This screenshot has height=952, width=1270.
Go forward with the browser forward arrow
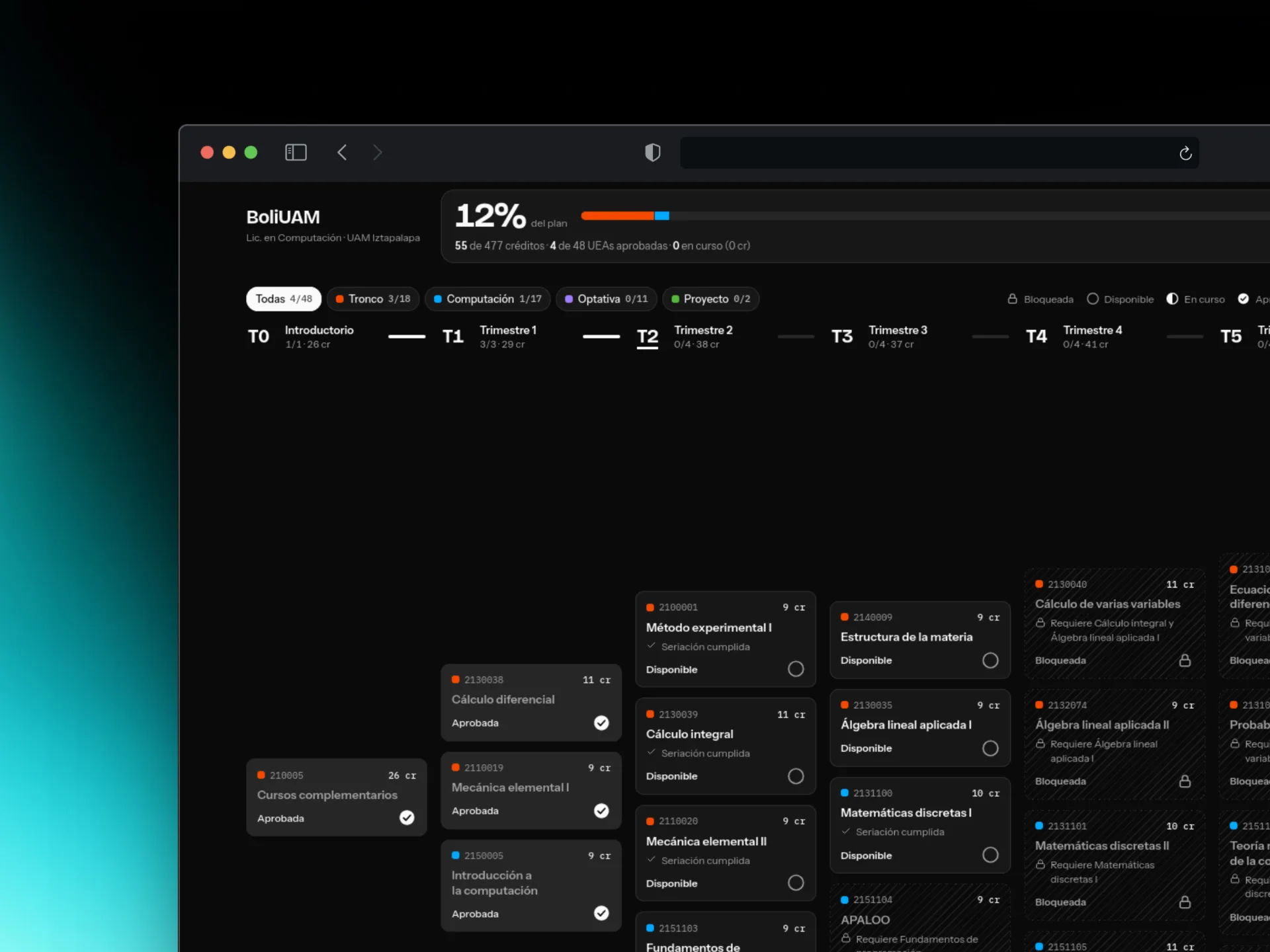coord(378,153)
